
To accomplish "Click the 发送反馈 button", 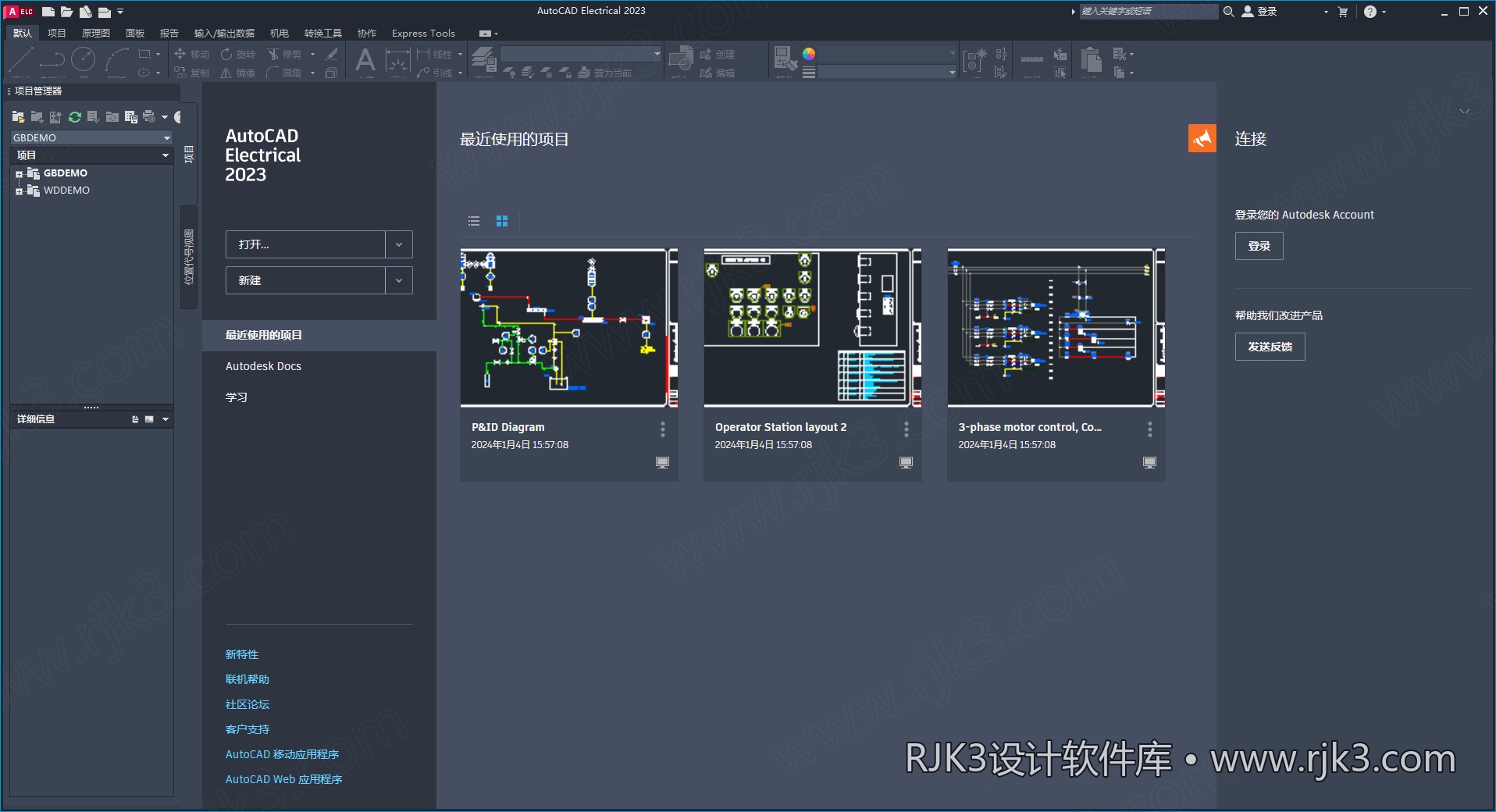I will coord(1270,347).
